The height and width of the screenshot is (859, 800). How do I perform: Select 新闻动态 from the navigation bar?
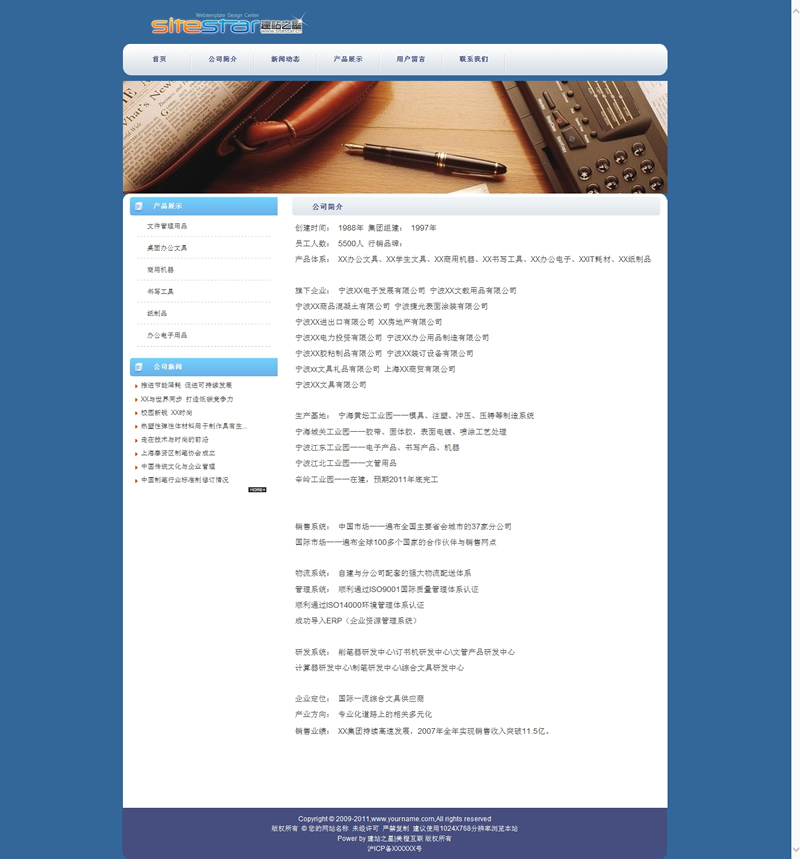point(285,60)
